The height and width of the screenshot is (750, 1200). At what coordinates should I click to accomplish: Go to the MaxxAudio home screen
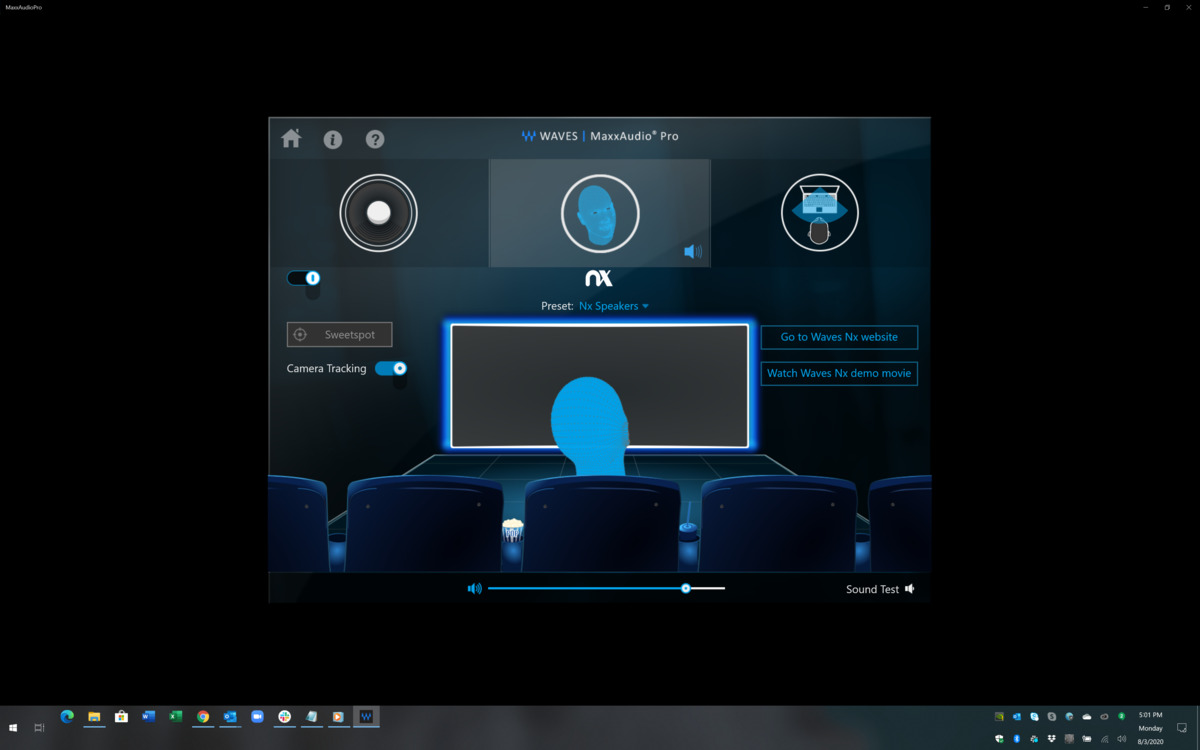[291, 139]
